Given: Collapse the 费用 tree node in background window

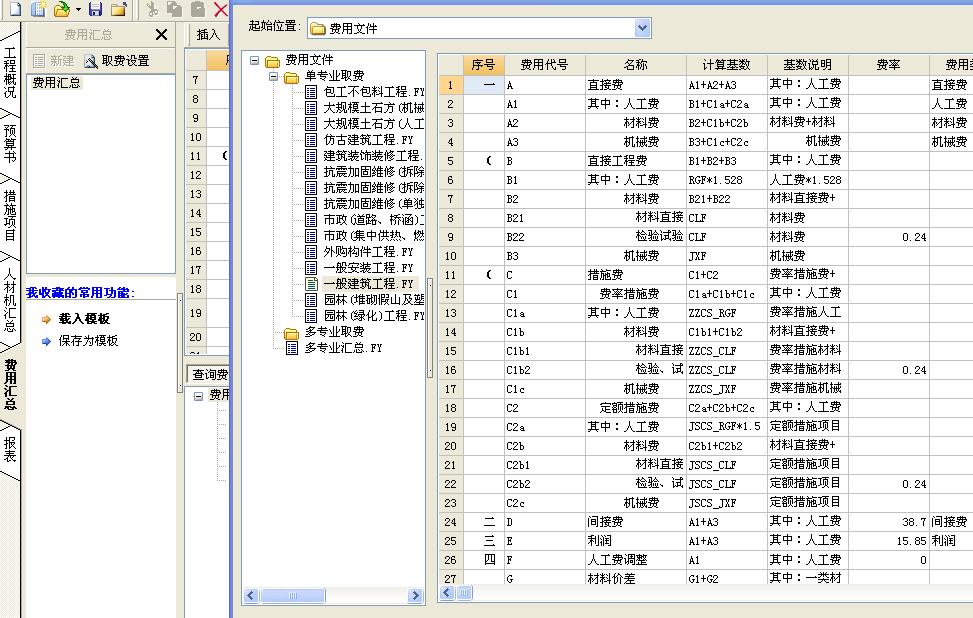Looking at the screenshot, I should pyautogui.click(x=198, y=396).
